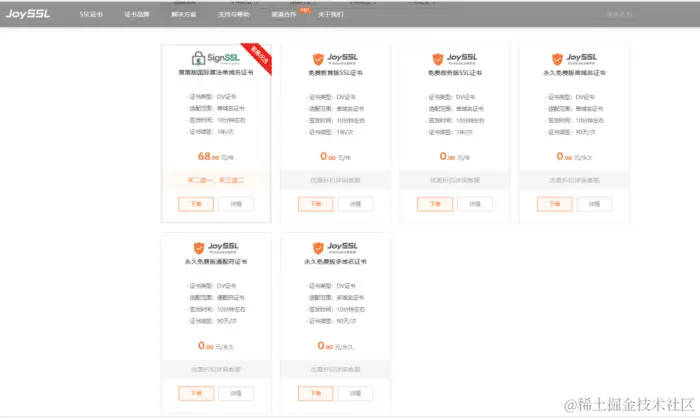Click 优惠折扣详询客服 under 永久免费版单域名证书

(x=574, y=180)
